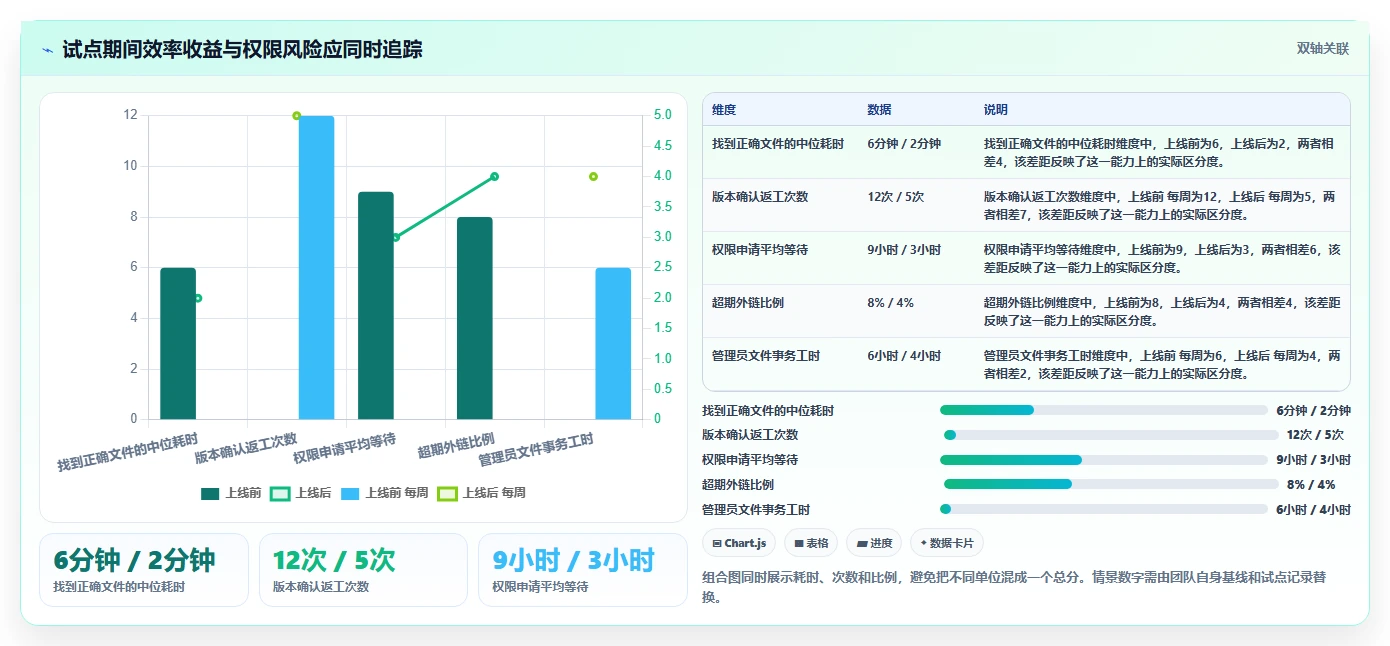1390x646 pixels.
Task: Click progress bar for 版本确认返工次数
Action: (x=1111, y=435)
